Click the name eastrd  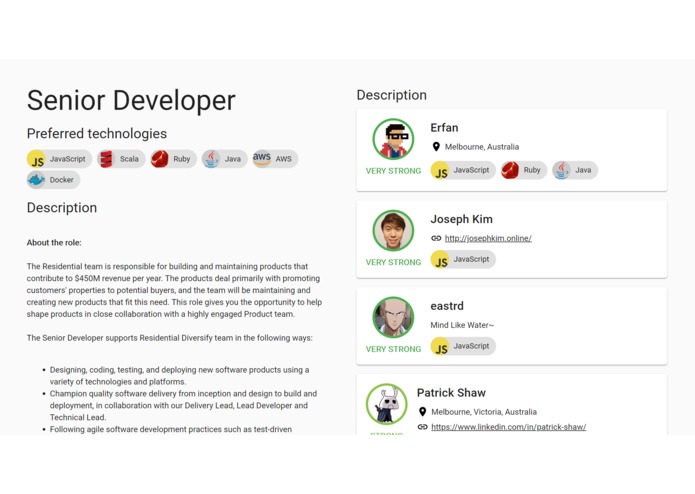tap(447, 306)
